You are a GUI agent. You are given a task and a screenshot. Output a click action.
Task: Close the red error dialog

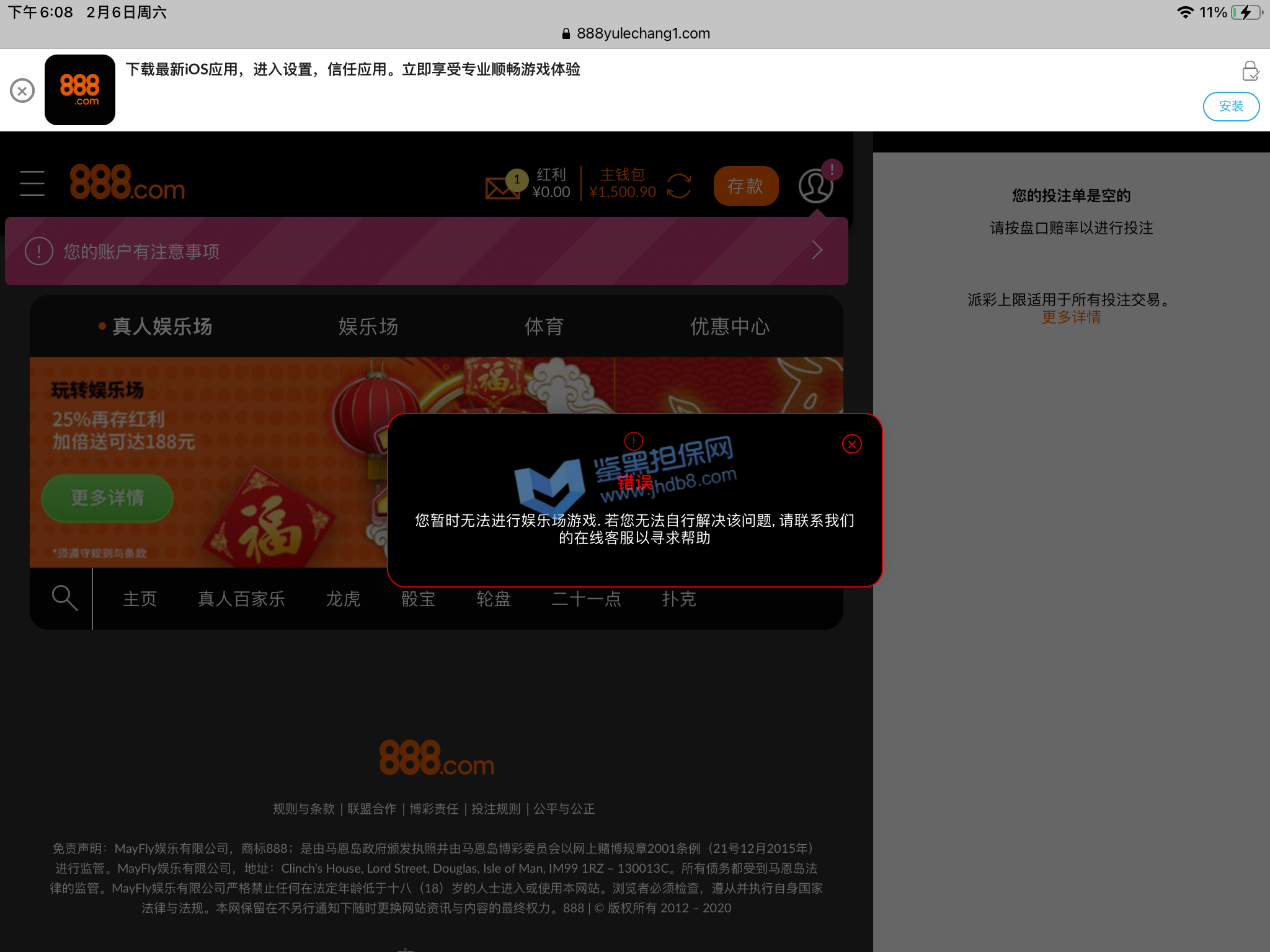click(x=851, y=444)
